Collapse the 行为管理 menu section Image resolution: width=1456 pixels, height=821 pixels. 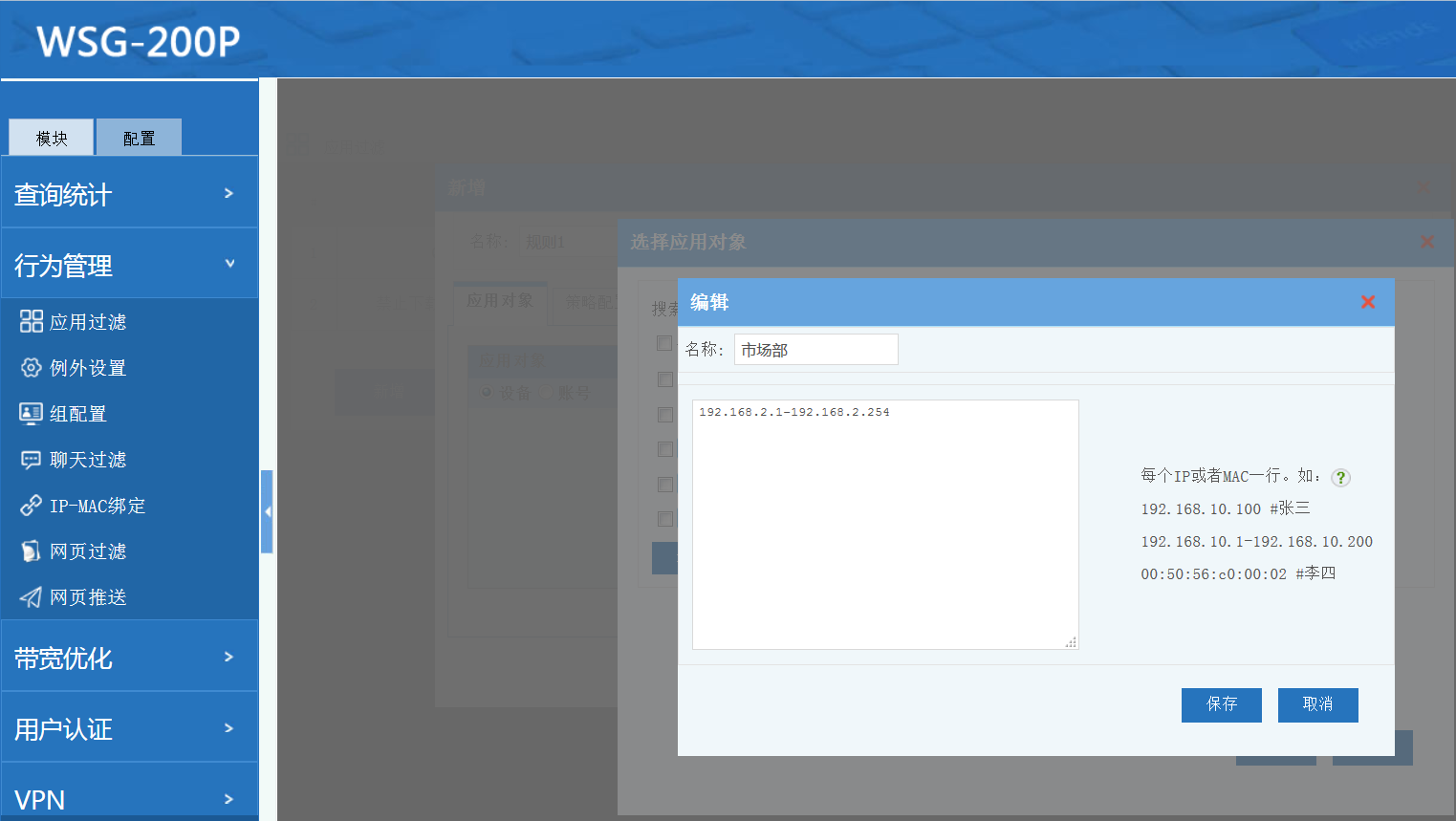129,265
